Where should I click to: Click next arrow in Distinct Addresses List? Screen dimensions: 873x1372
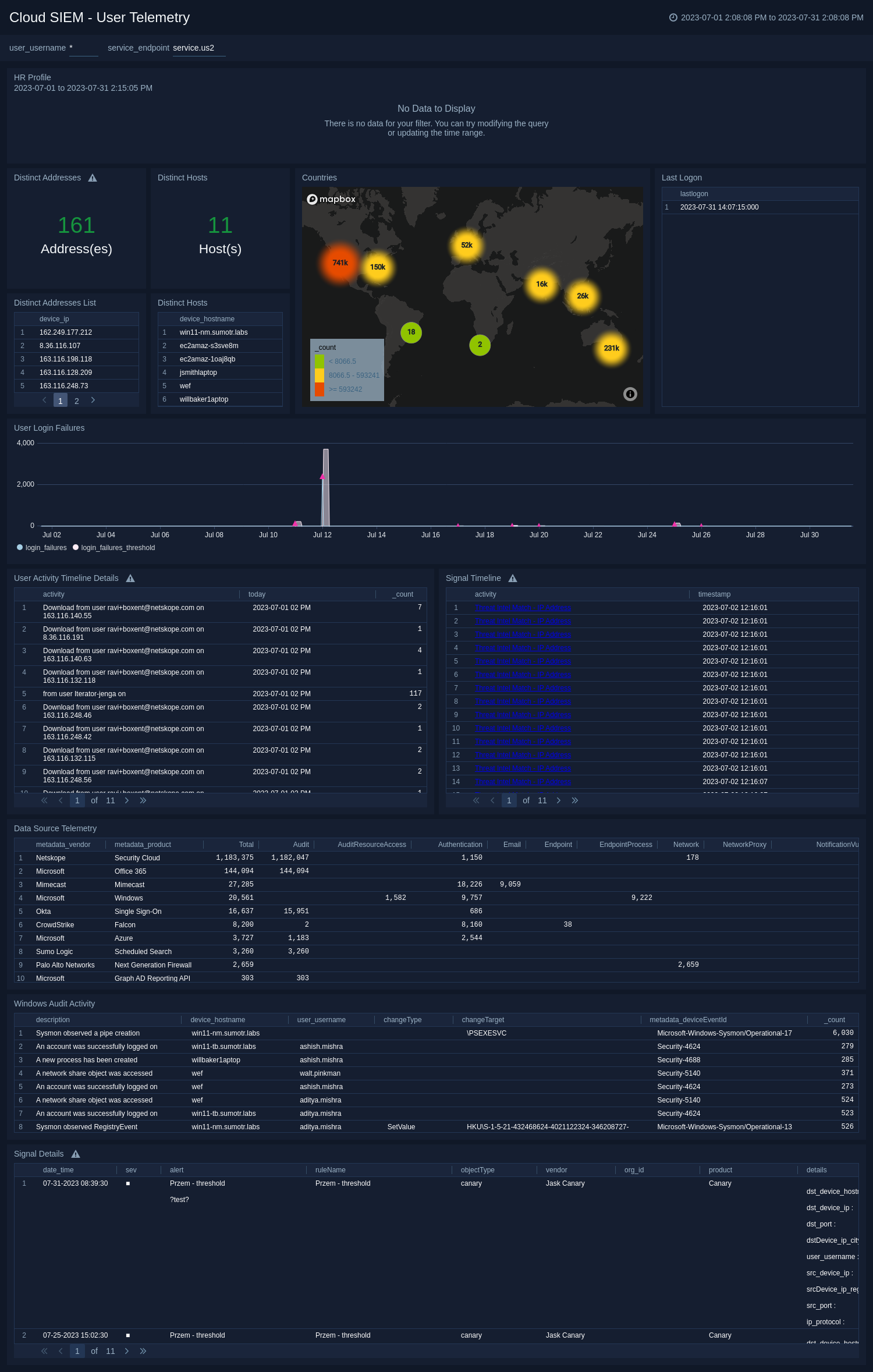coord(93,400)
